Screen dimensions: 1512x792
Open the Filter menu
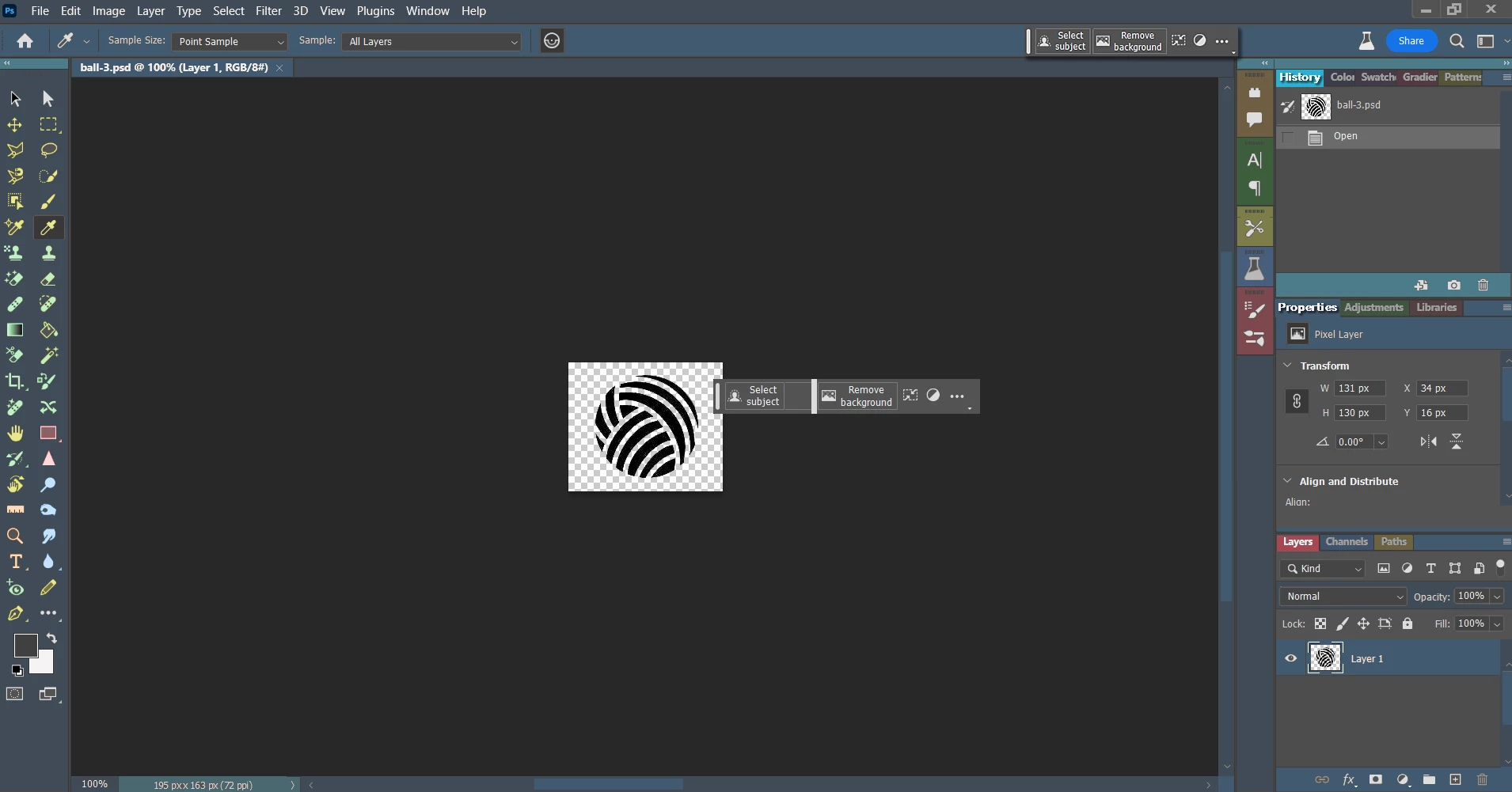click(x=268, y=11)
